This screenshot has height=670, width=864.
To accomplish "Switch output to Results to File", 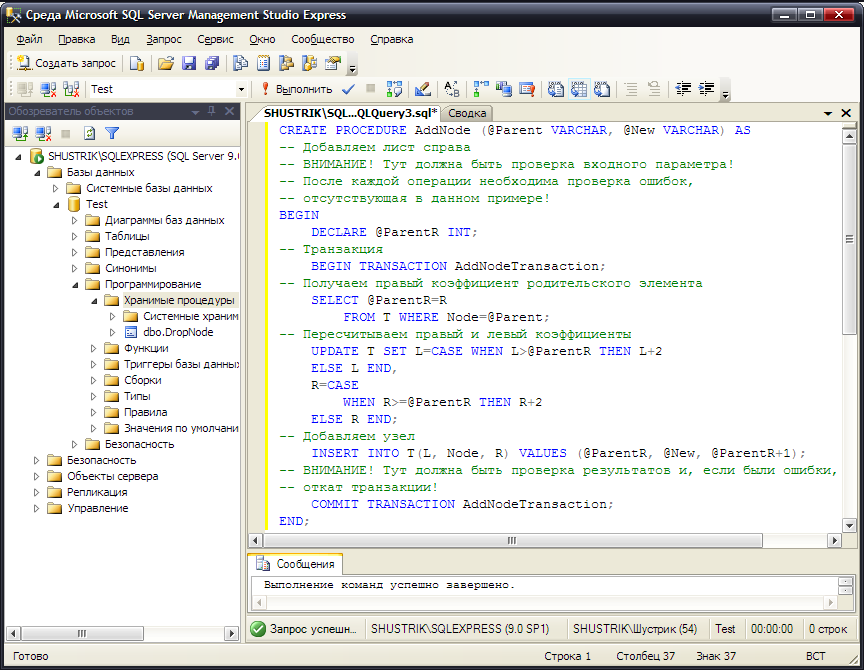I will (602, 89).
